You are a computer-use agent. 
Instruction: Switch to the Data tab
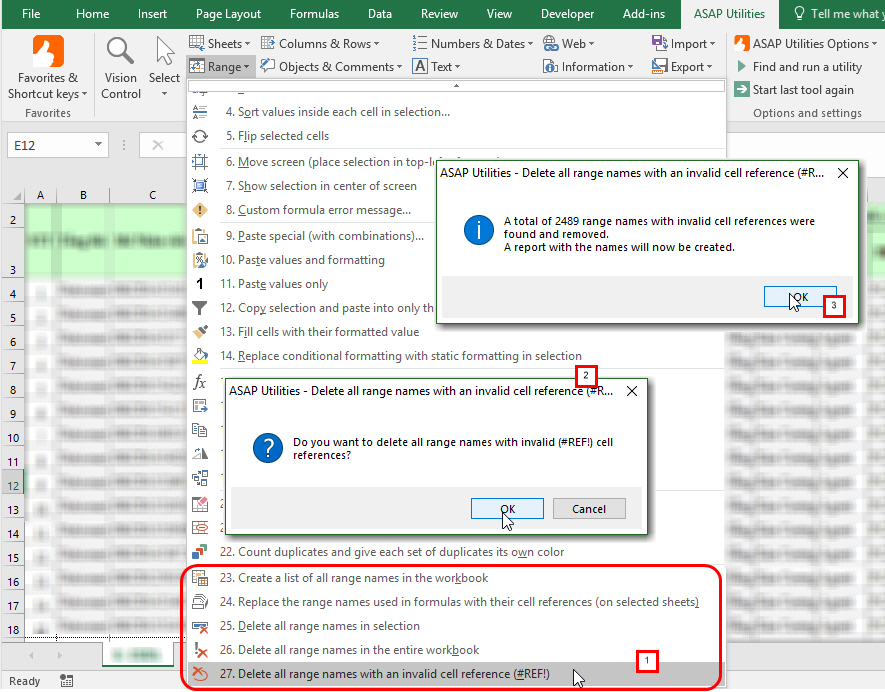[380, 14]
